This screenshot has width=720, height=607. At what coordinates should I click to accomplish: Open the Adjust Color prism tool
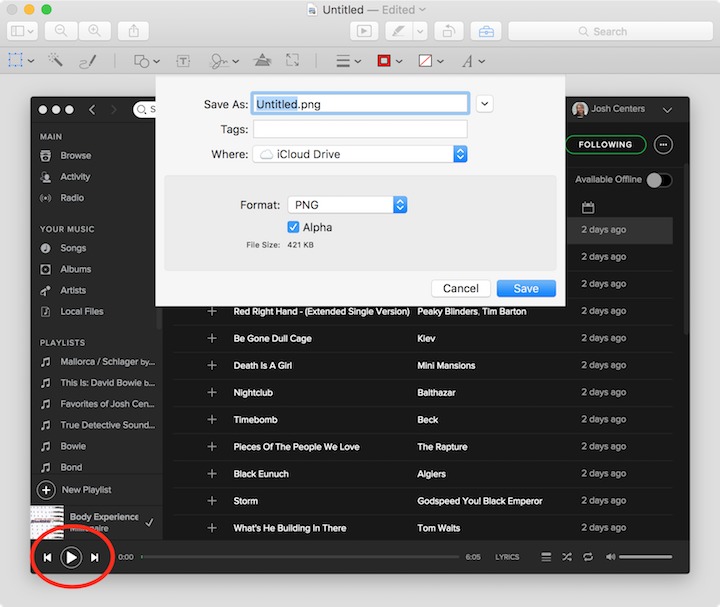tap(262, 60)
